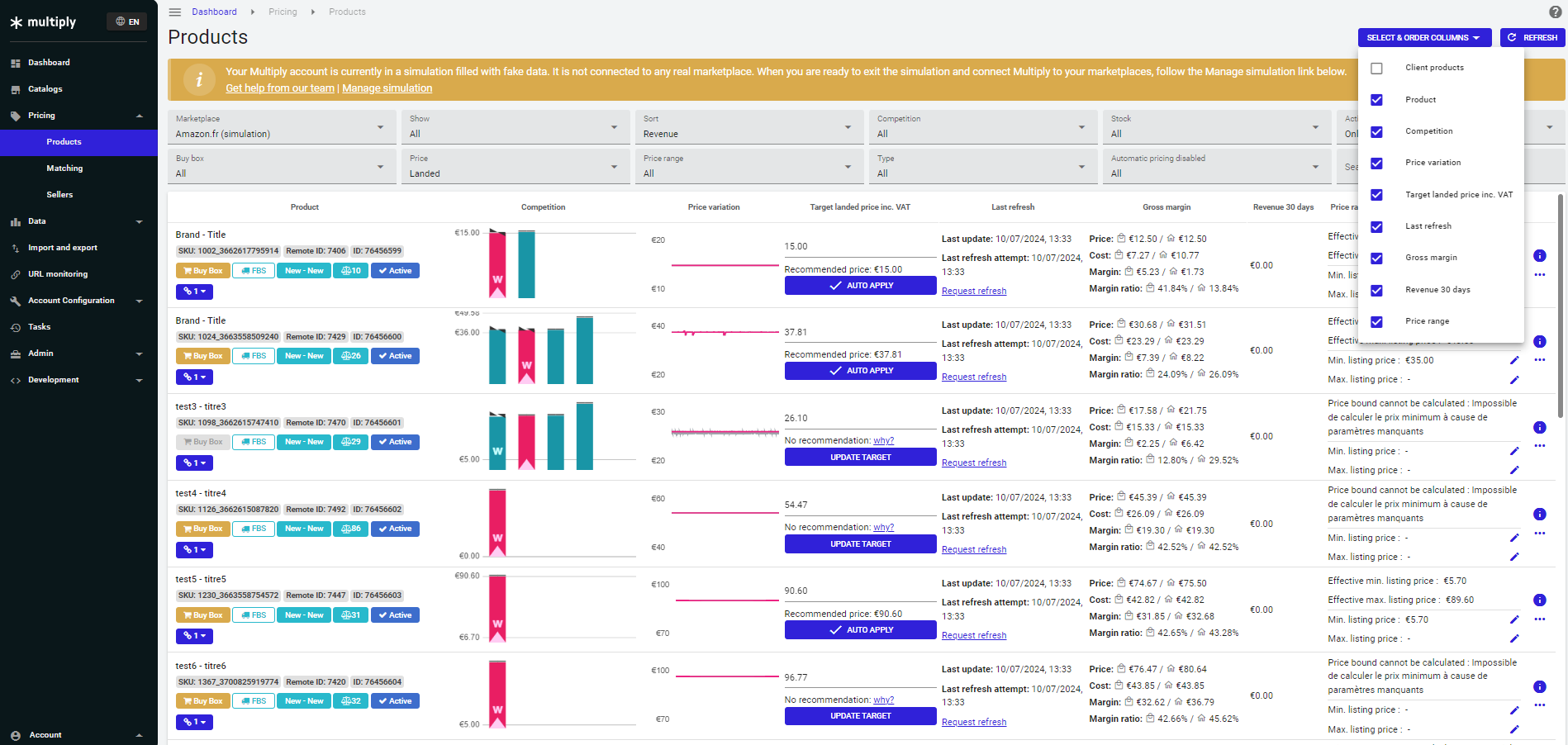Open more options dots for test3 - titre3 row
This screenshot has height=745, width=1568.
(1540, 446)
